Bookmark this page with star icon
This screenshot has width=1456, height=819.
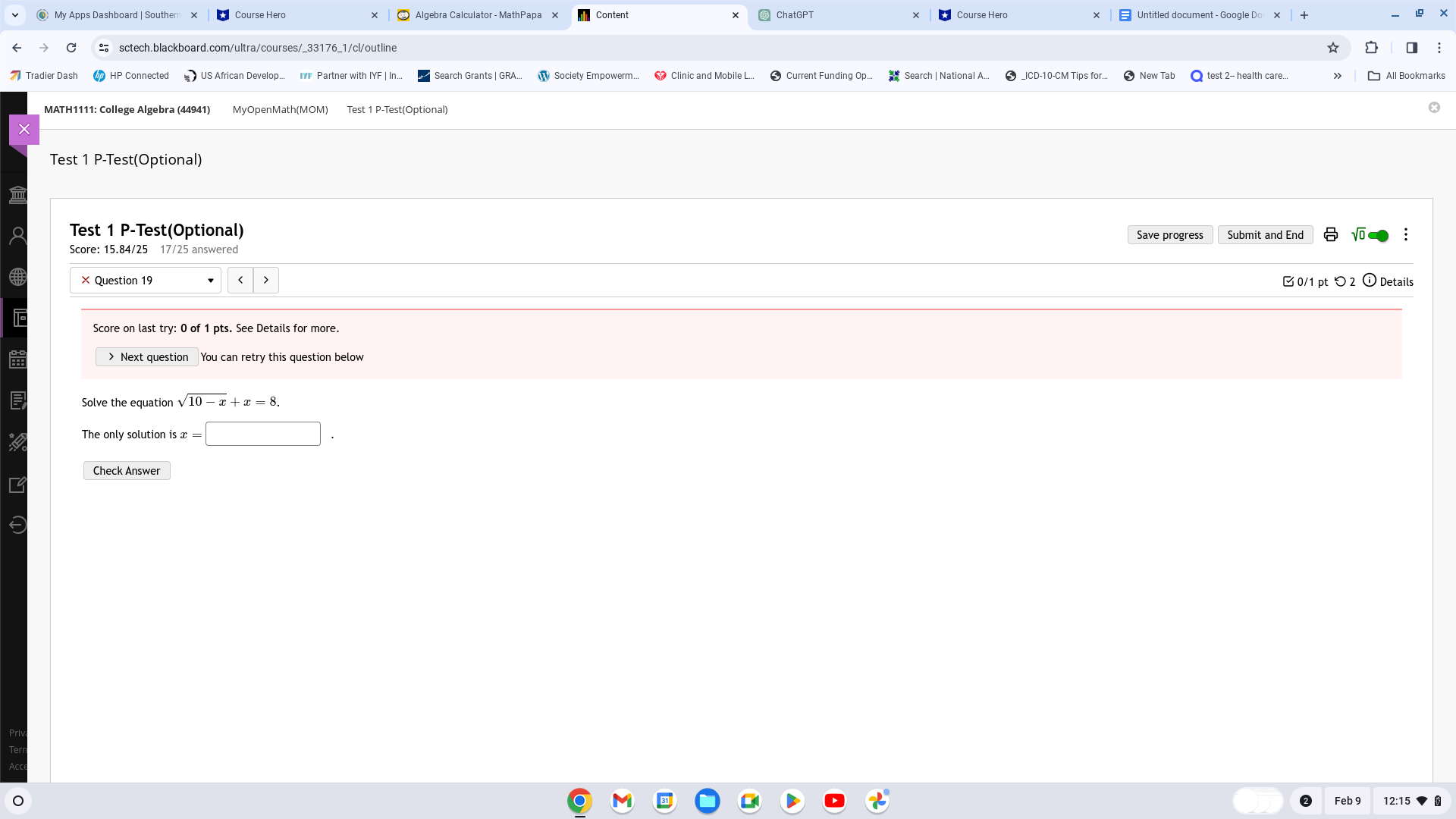[1333, 48]
